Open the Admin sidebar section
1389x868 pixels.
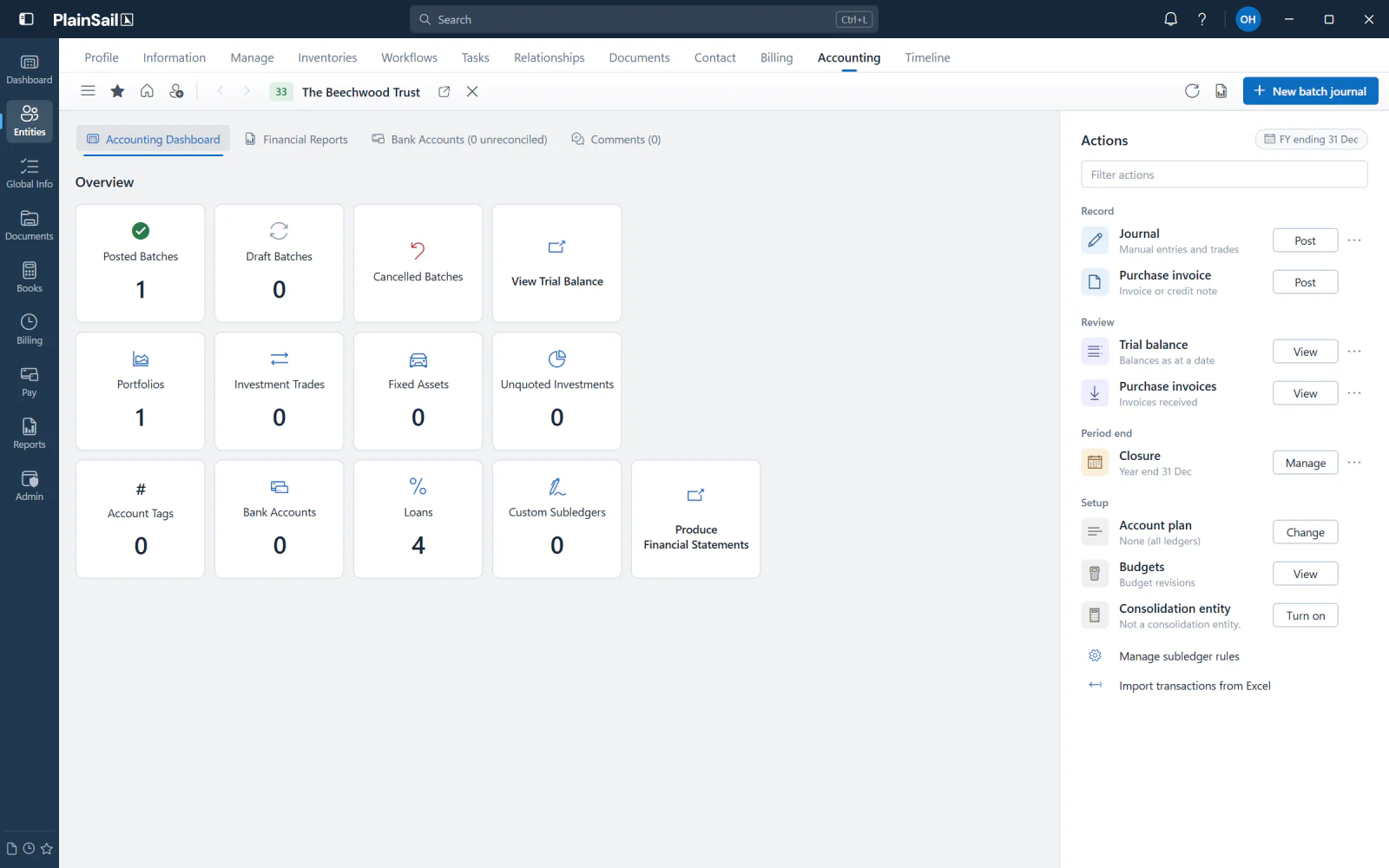pos(30,486)
